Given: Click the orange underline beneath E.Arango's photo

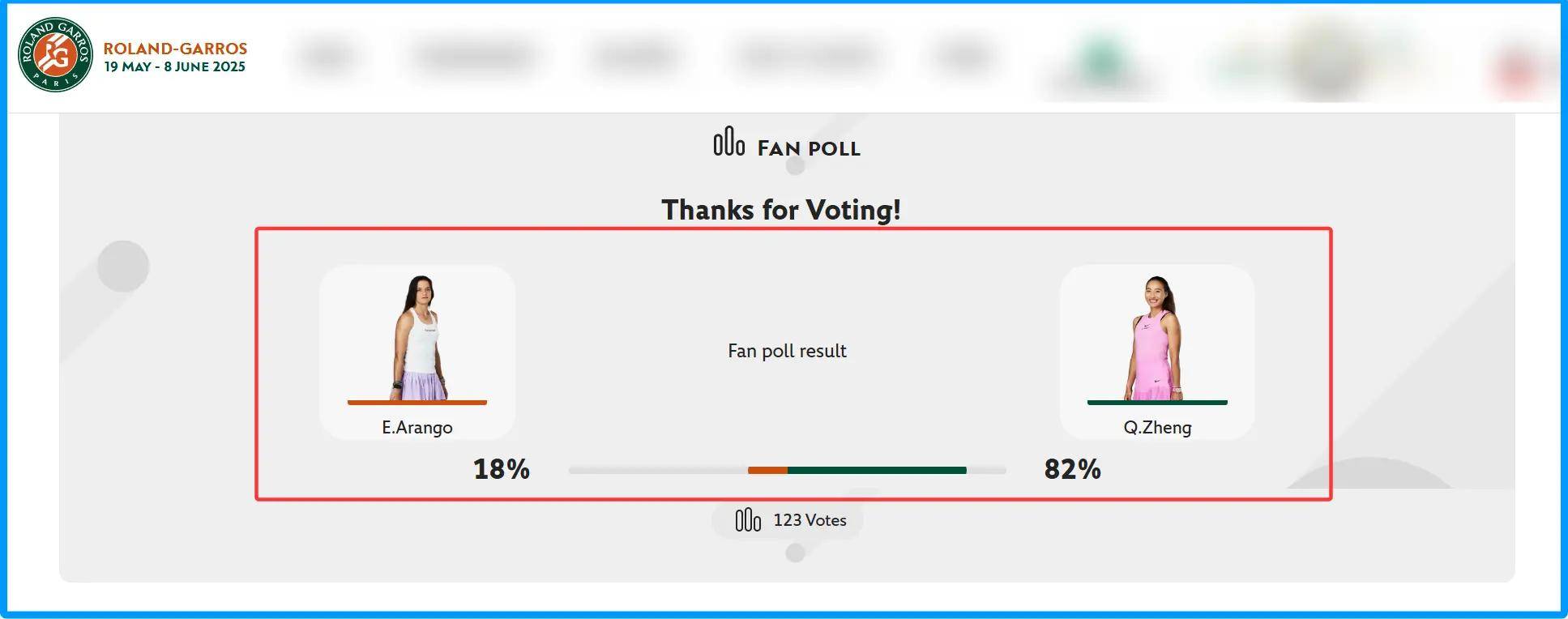Looking at the screenshot, I should pos(417,402).
